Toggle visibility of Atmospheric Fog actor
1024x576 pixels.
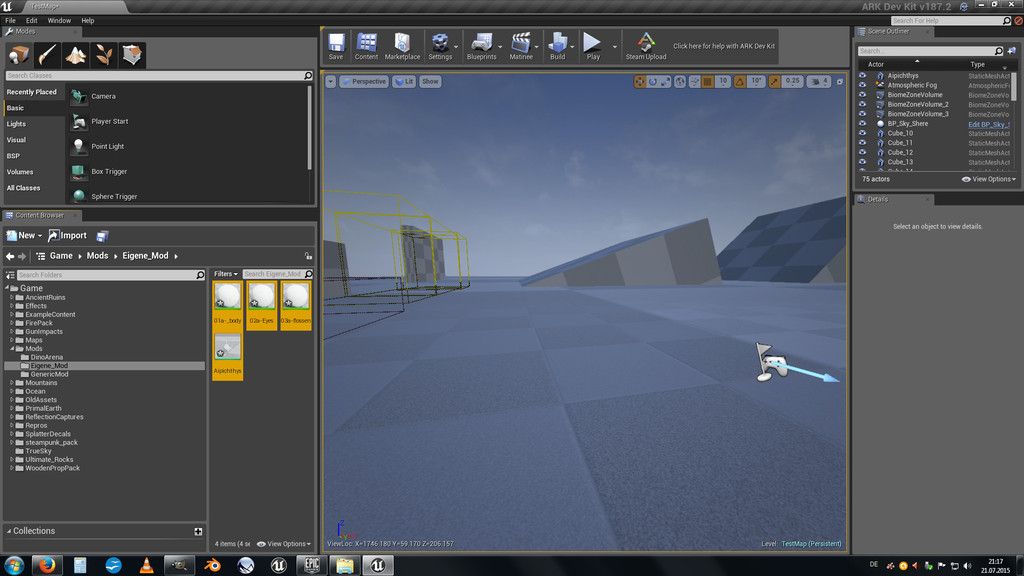863,85
